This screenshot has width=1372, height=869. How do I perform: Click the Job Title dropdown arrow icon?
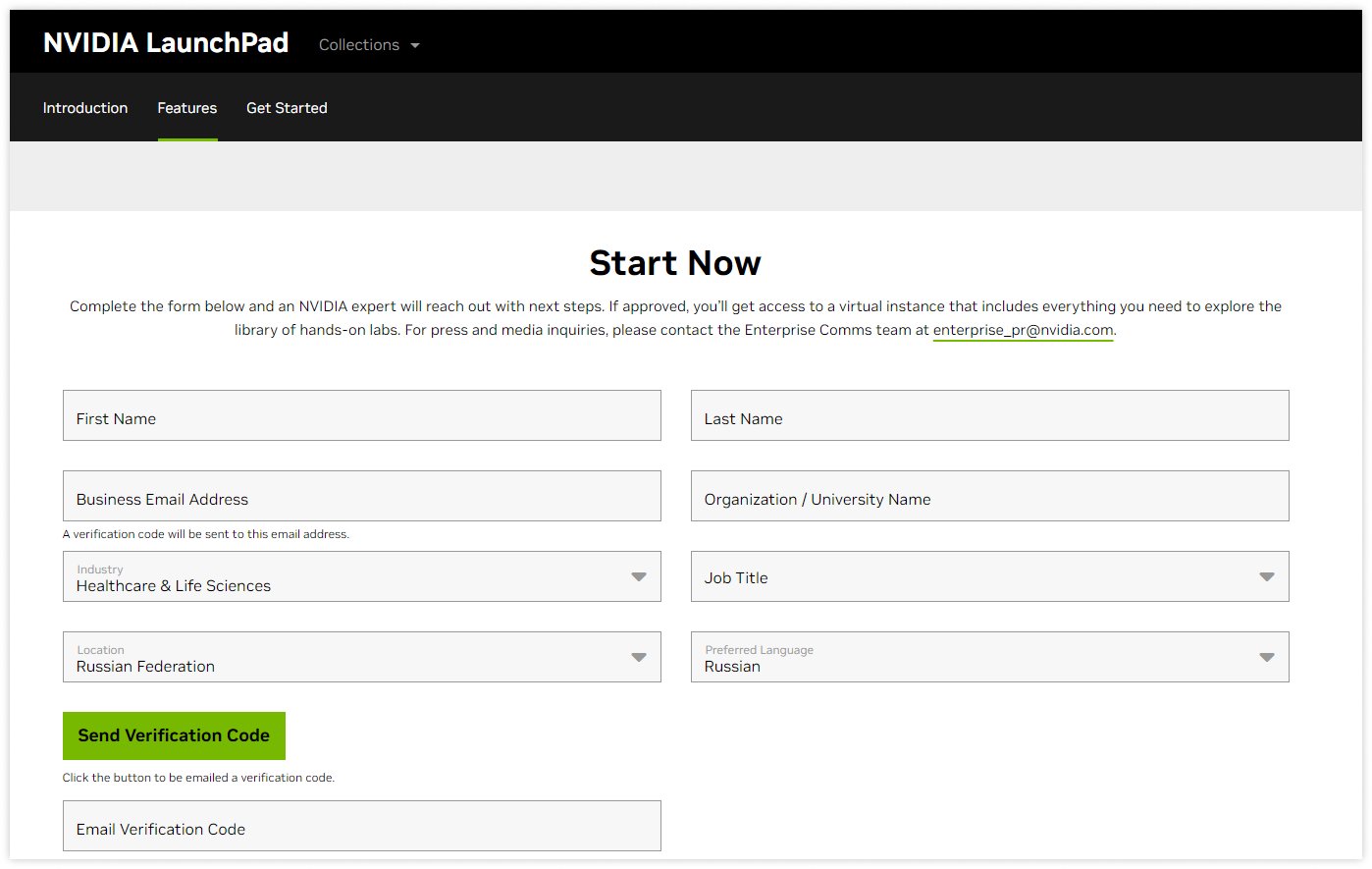(x=1267, y=577)
